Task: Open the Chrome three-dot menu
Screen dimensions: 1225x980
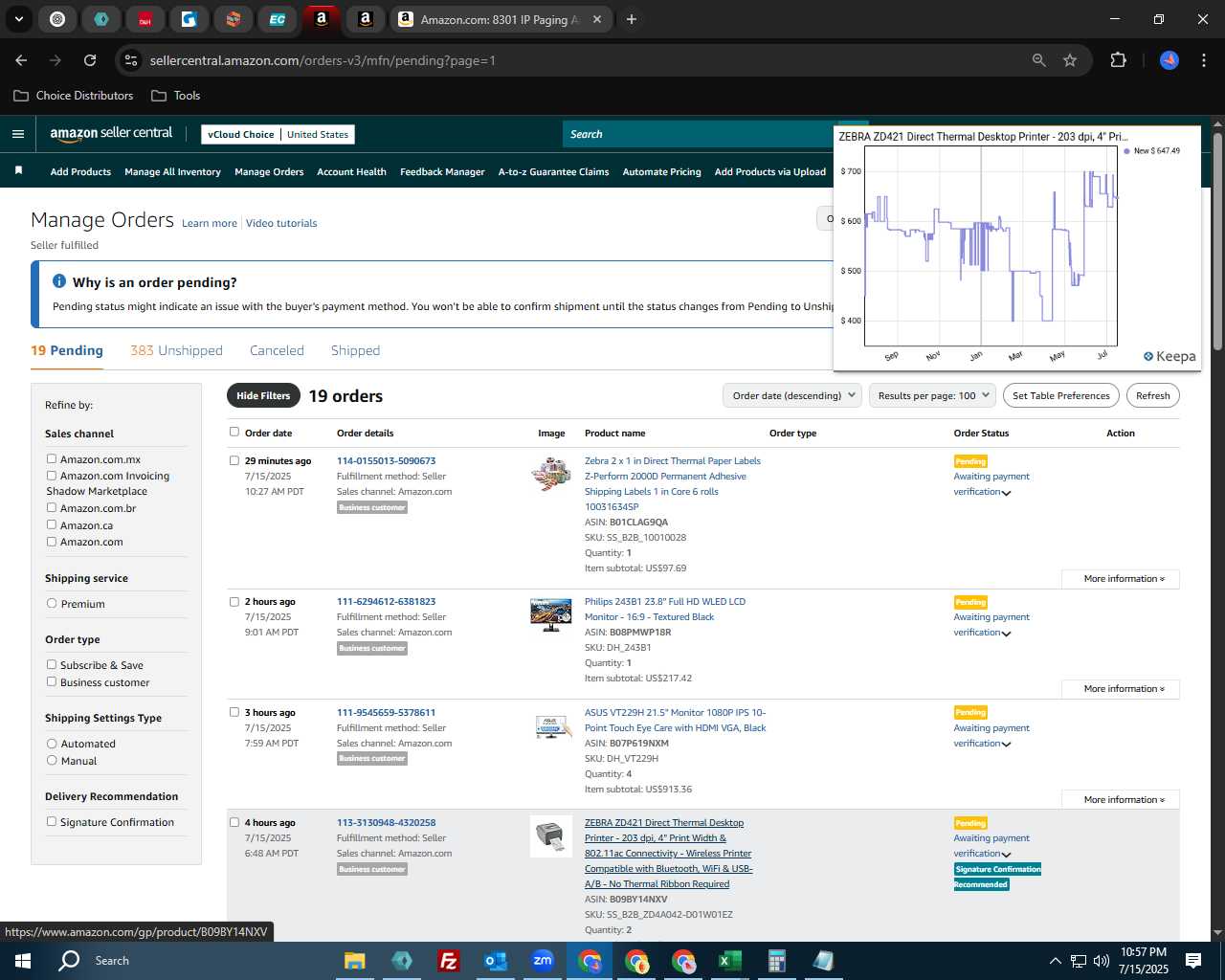Action: pos(1202,60)
